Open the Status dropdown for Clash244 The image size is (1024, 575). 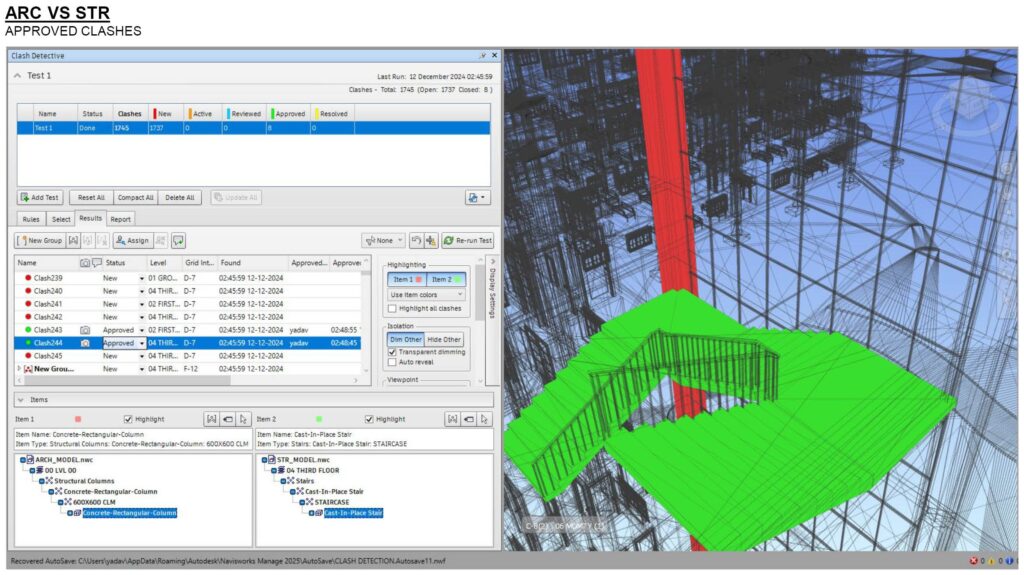[x=142, y=343]
